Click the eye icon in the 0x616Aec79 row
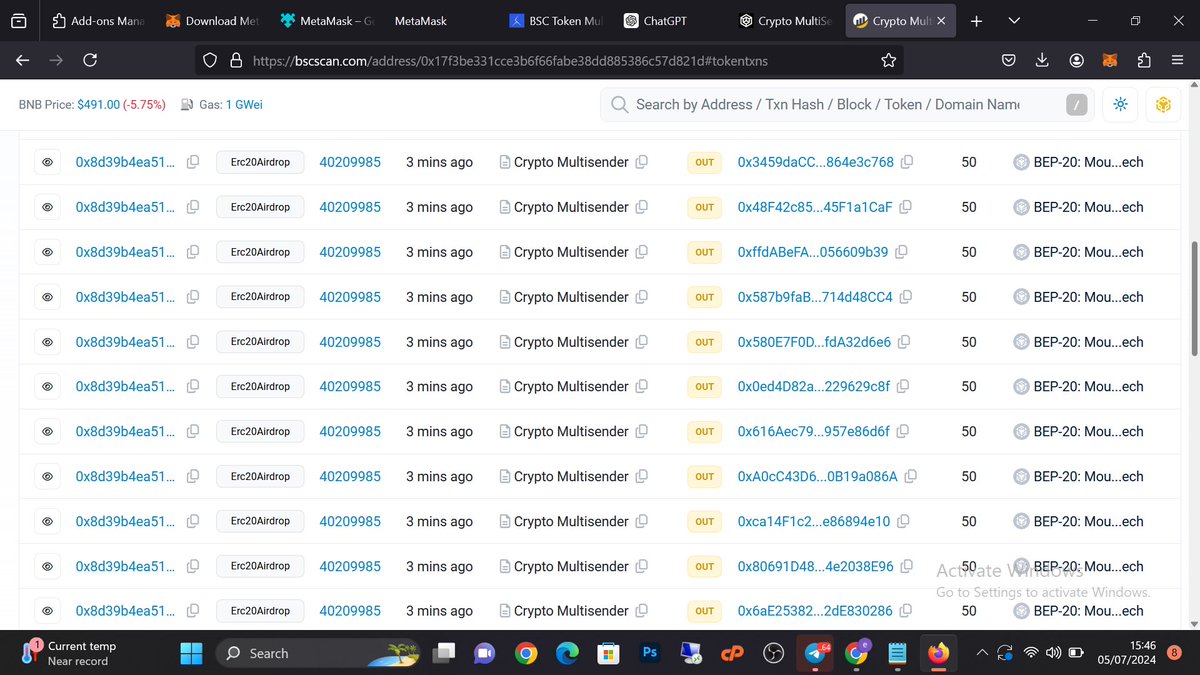 47,431
